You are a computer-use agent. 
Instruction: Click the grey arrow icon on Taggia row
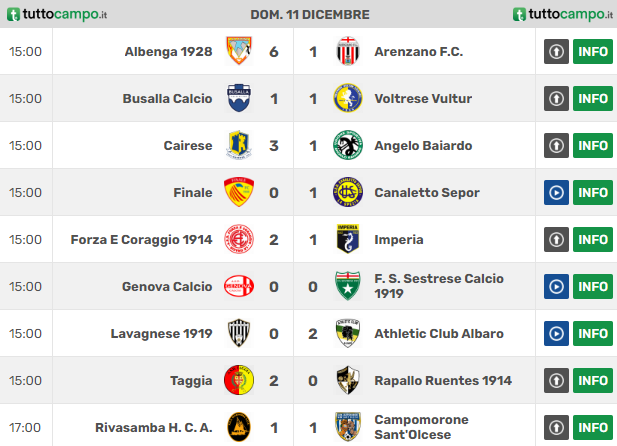click(556, 381)
